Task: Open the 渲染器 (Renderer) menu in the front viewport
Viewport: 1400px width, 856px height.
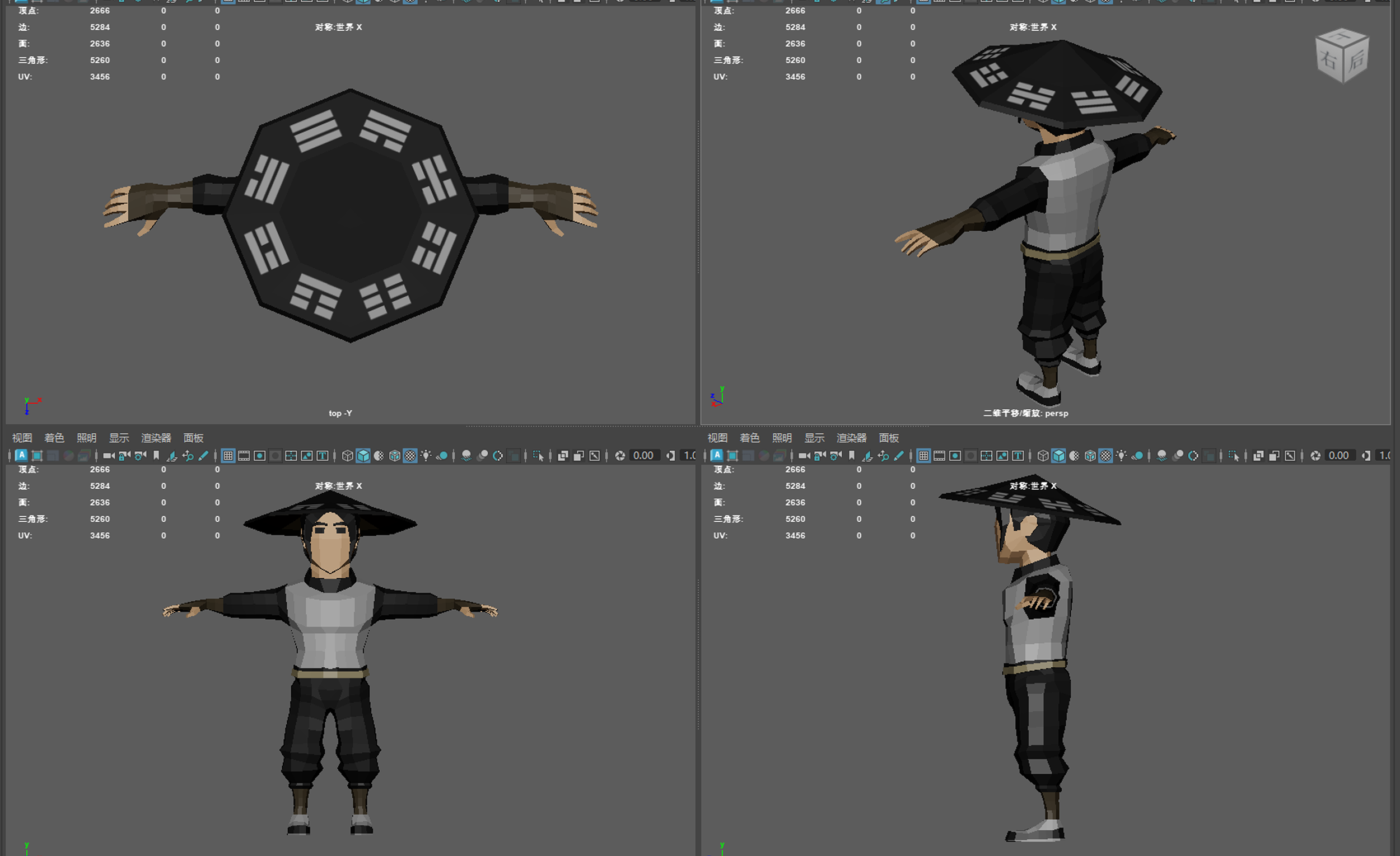Action: [156, 438]
